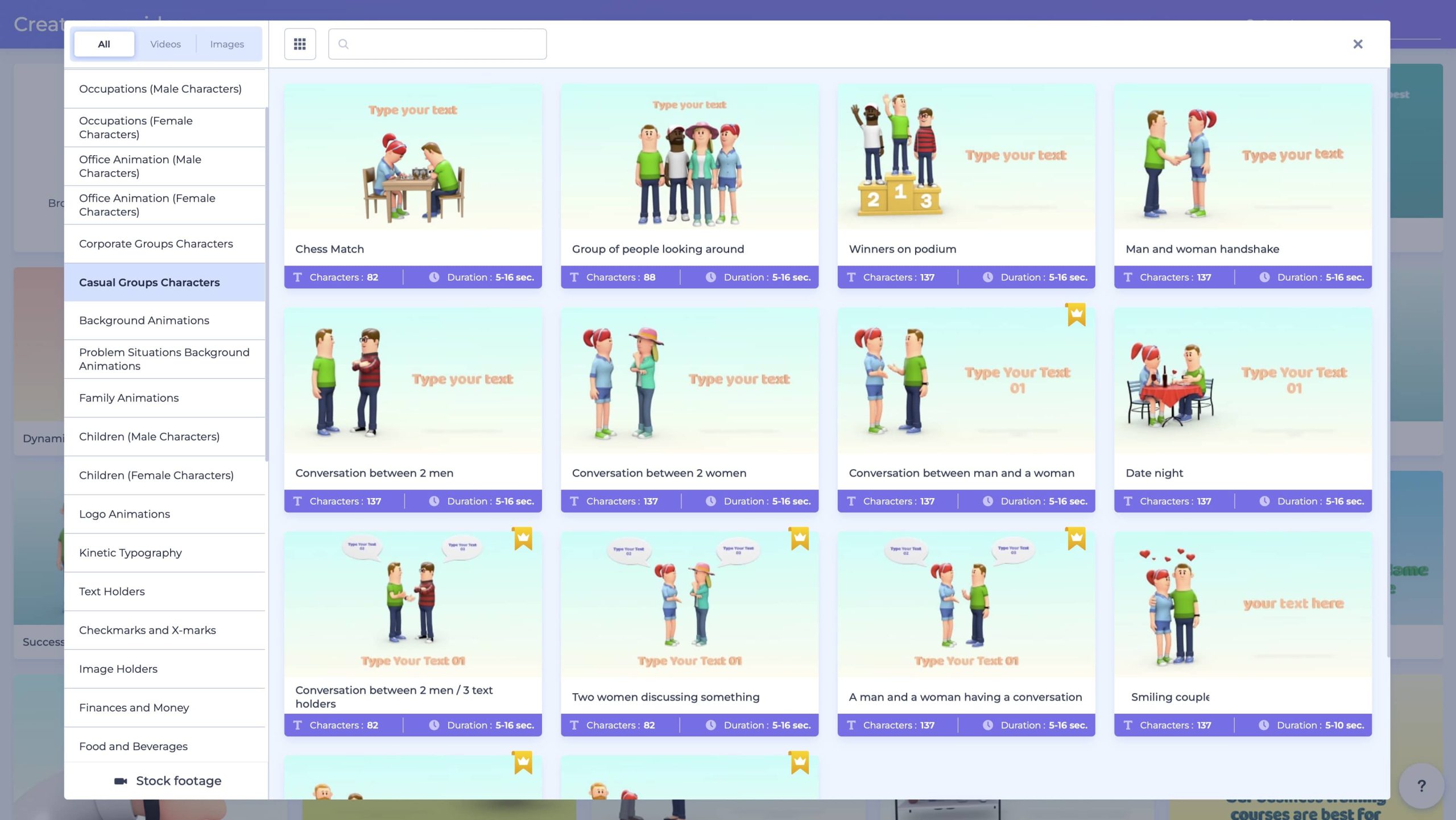Click the duration clock icon under Chess Match
The image size is (1456, 820).
[434, 277]
